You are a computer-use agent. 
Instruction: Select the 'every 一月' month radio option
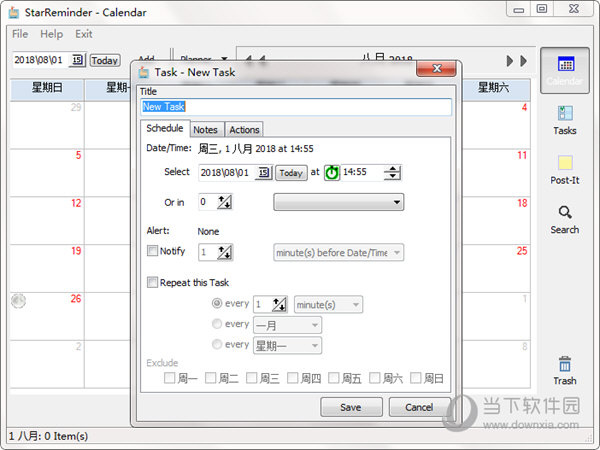click(x=217, y=324)
